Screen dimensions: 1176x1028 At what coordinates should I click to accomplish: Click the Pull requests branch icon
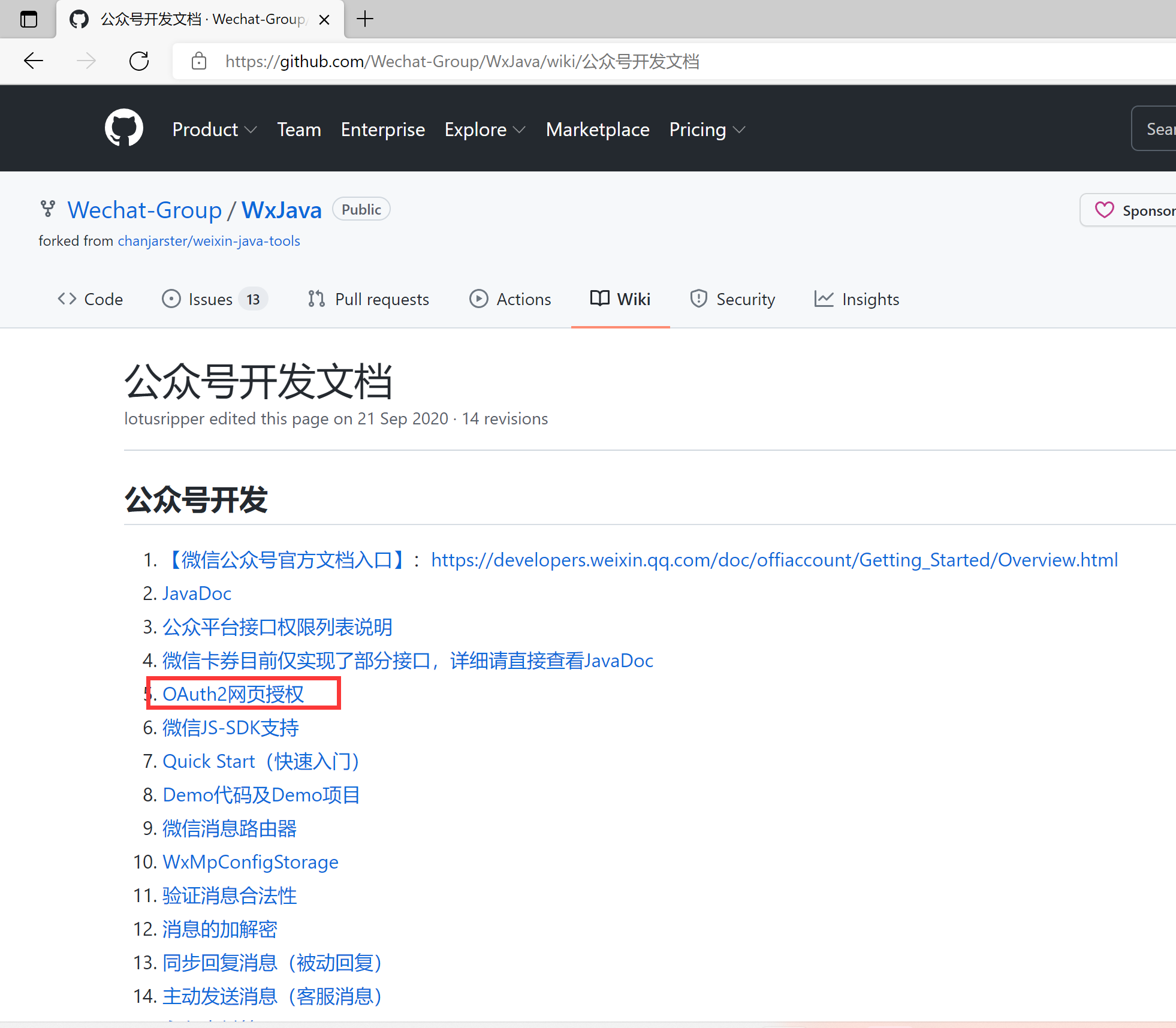(316, 299)
